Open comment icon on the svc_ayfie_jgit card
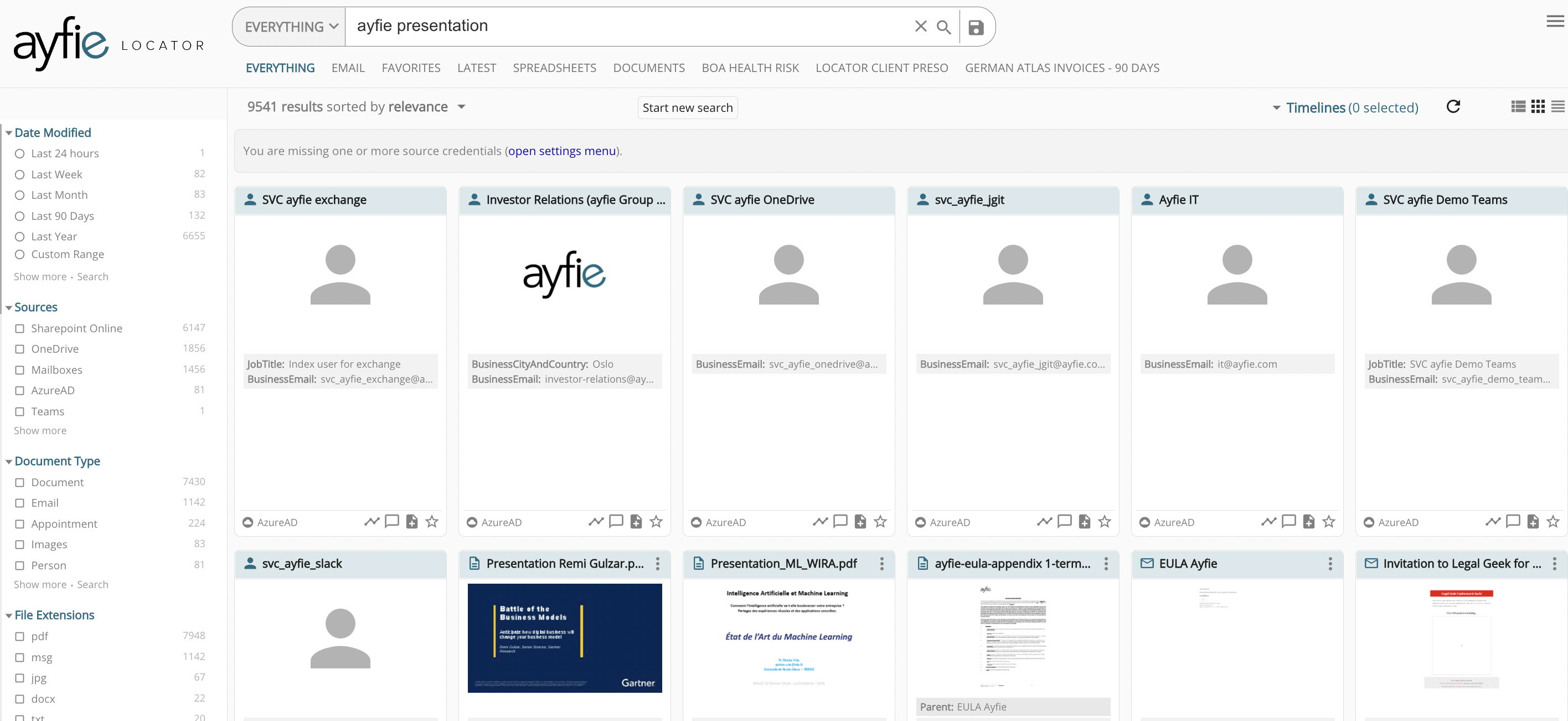The width and height of the screenshot is (1568, 721). click(1064, 521)
